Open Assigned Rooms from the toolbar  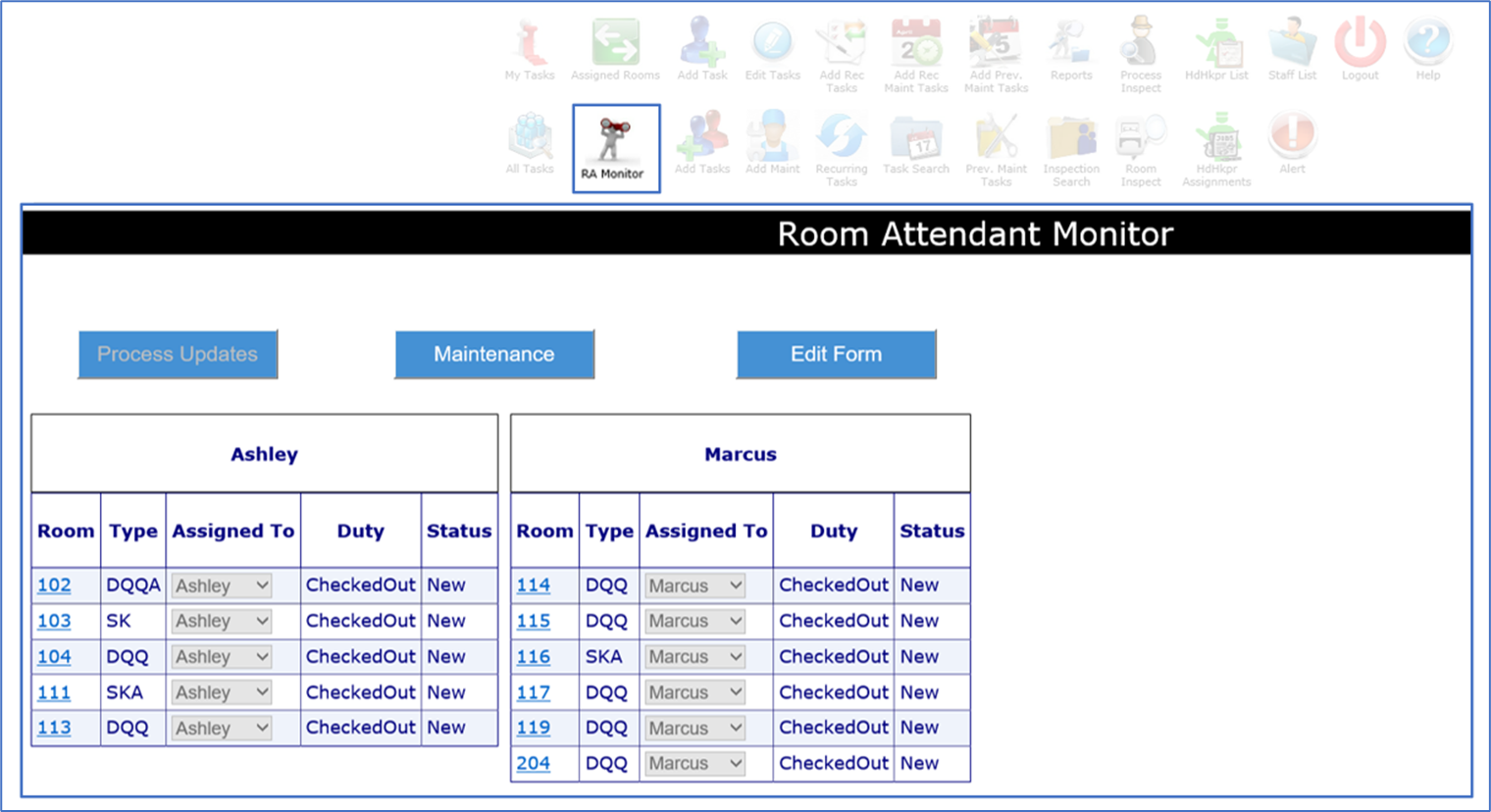pyautogui.click(x=615, y=49)
